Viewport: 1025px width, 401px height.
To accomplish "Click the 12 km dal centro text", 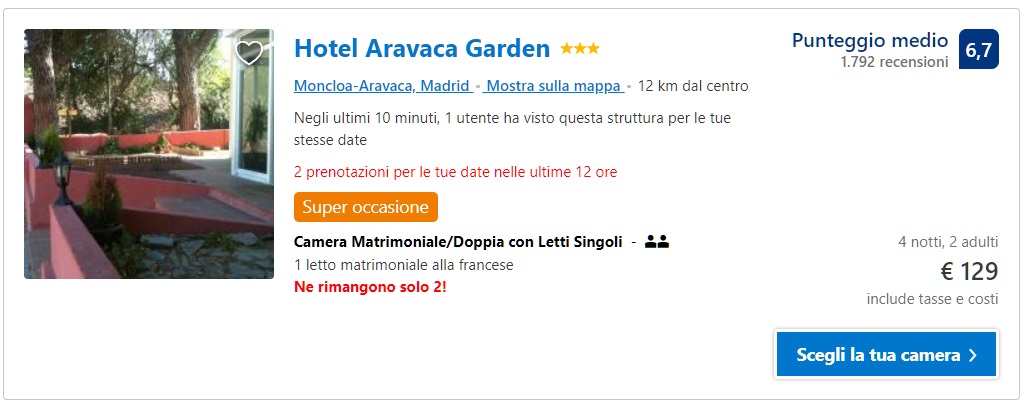I will pyautogui.click(x=693, y=86).
